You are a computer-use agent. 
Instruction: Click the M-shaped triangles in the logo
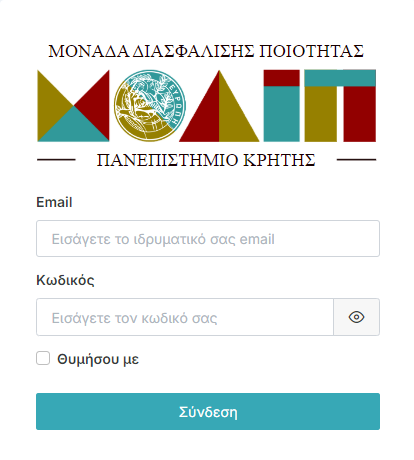(73, 106)
